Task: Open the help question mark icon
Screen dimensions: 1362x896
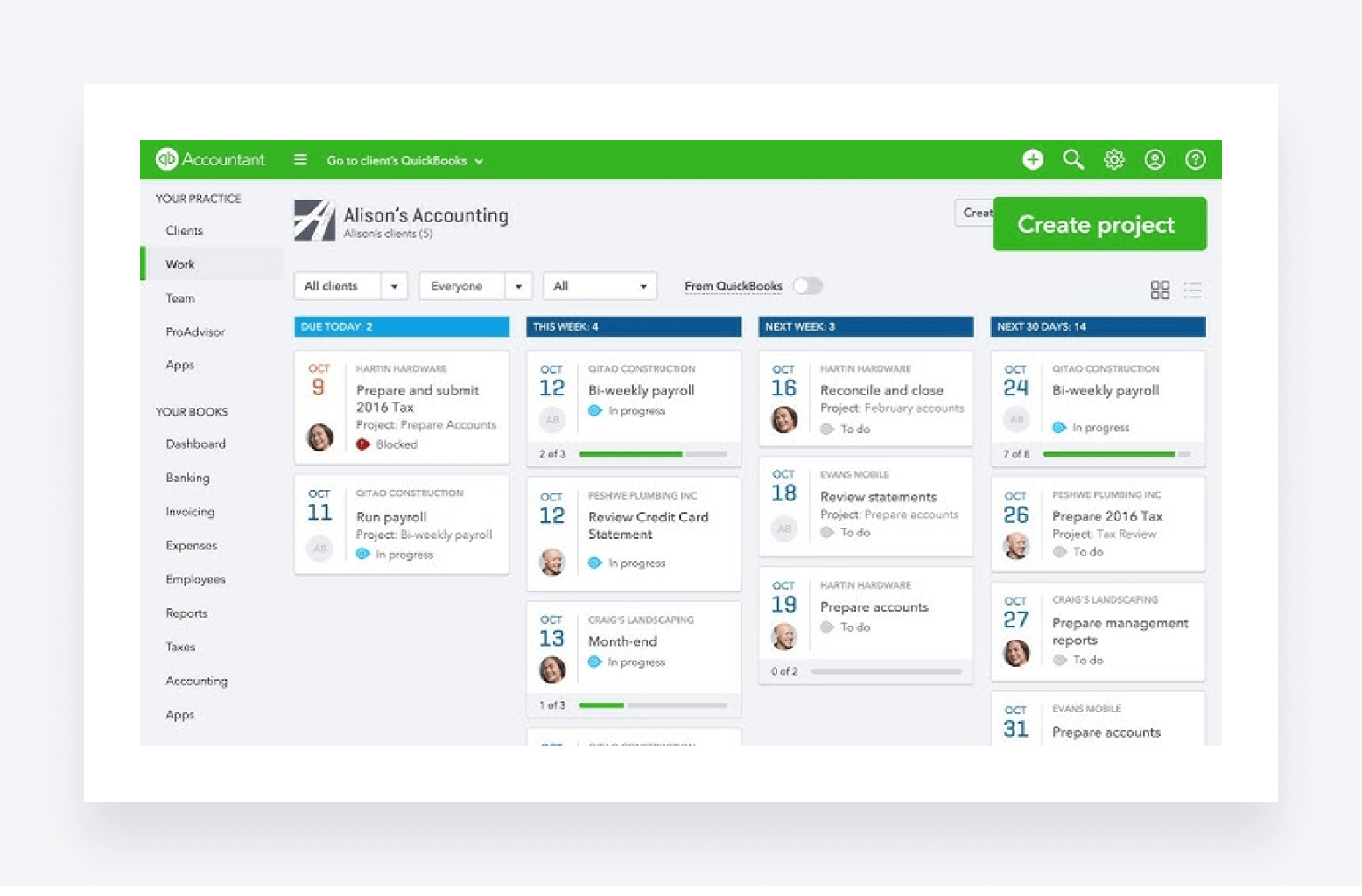Action: 1195,159
